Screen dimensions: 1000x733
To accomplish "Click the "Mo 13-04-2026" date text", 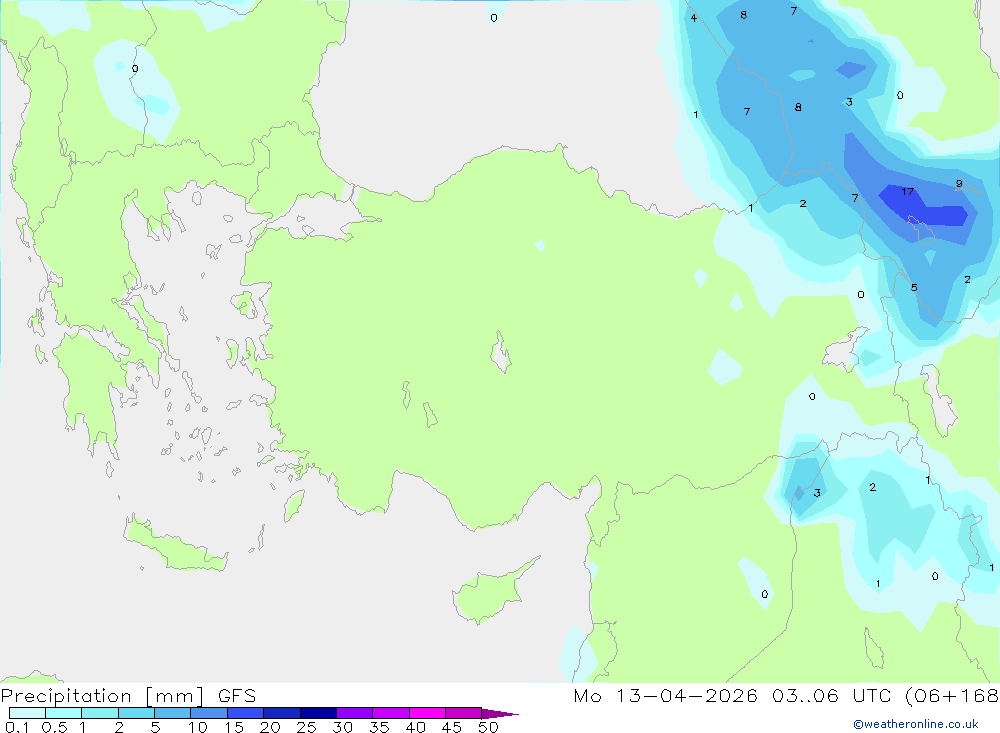I will click(x=665, y=696).
